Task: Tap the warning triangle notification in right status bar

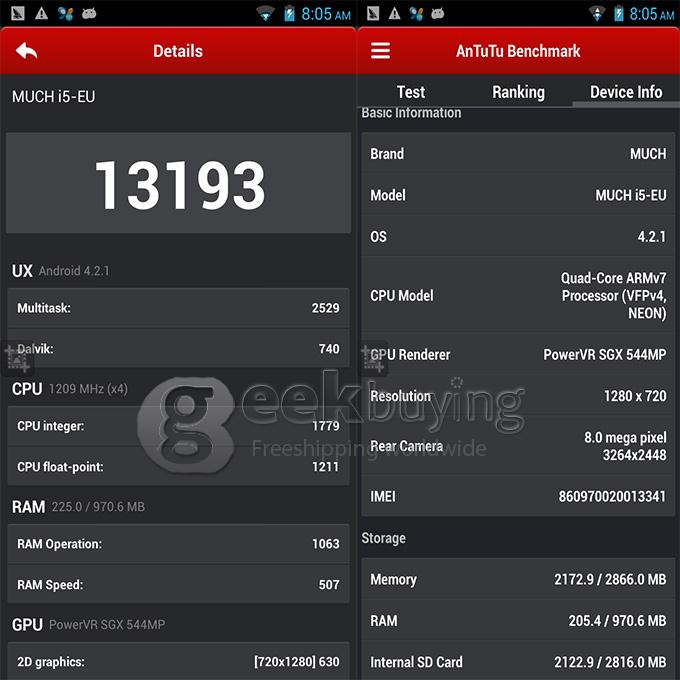Action: pyautogui.click(x=394, y=13)
